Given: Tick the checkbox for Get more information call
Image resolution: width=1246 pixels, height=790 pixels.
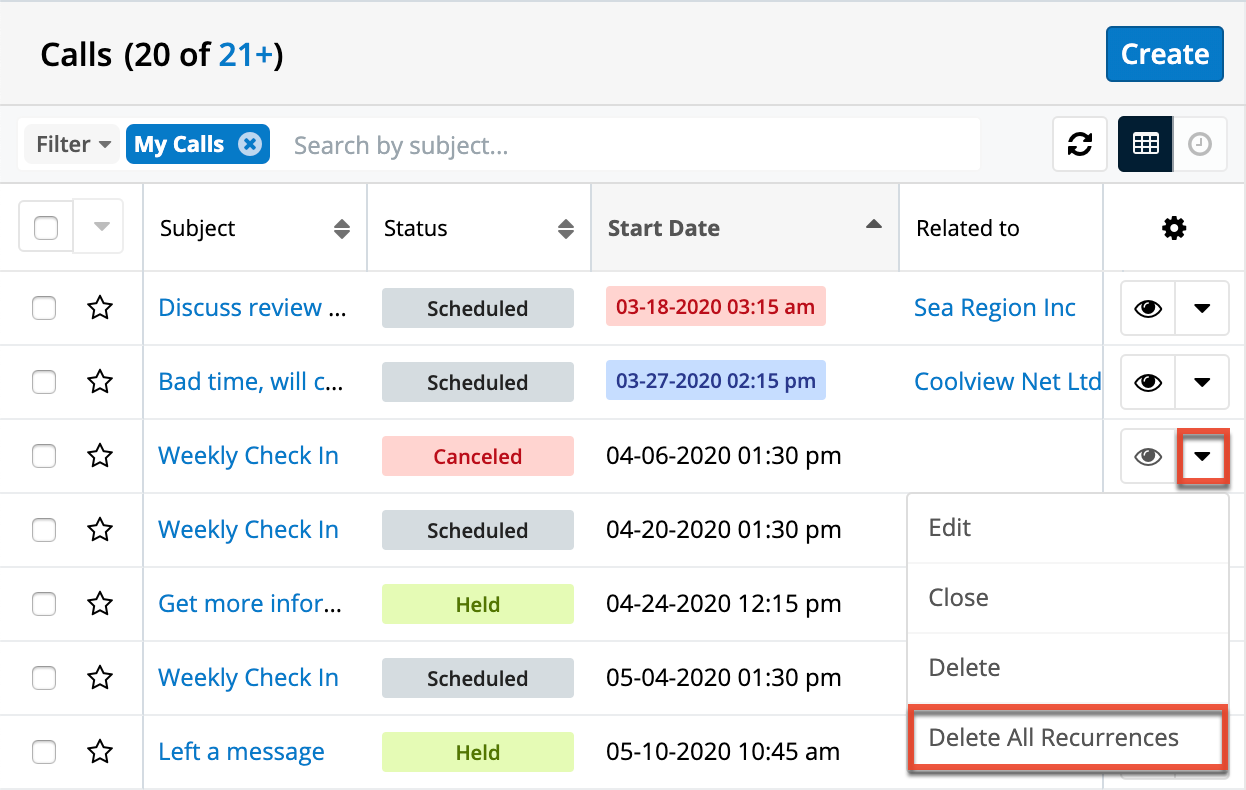Looking at the screenshot, I should click(44, 604).
